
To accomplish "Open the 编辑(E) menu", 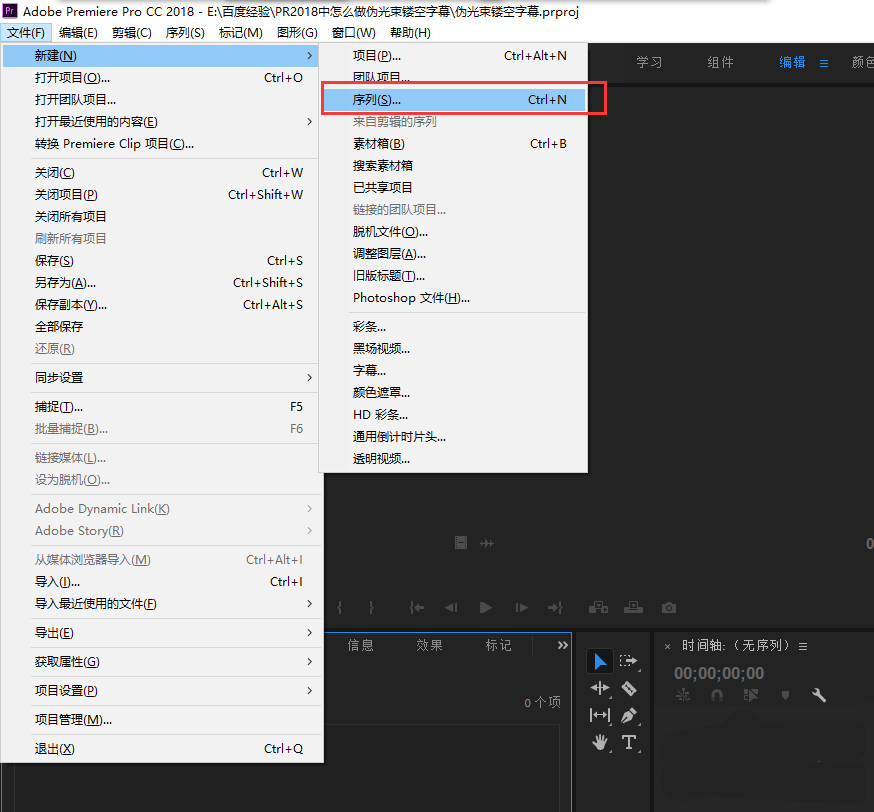I will [78, 32].
